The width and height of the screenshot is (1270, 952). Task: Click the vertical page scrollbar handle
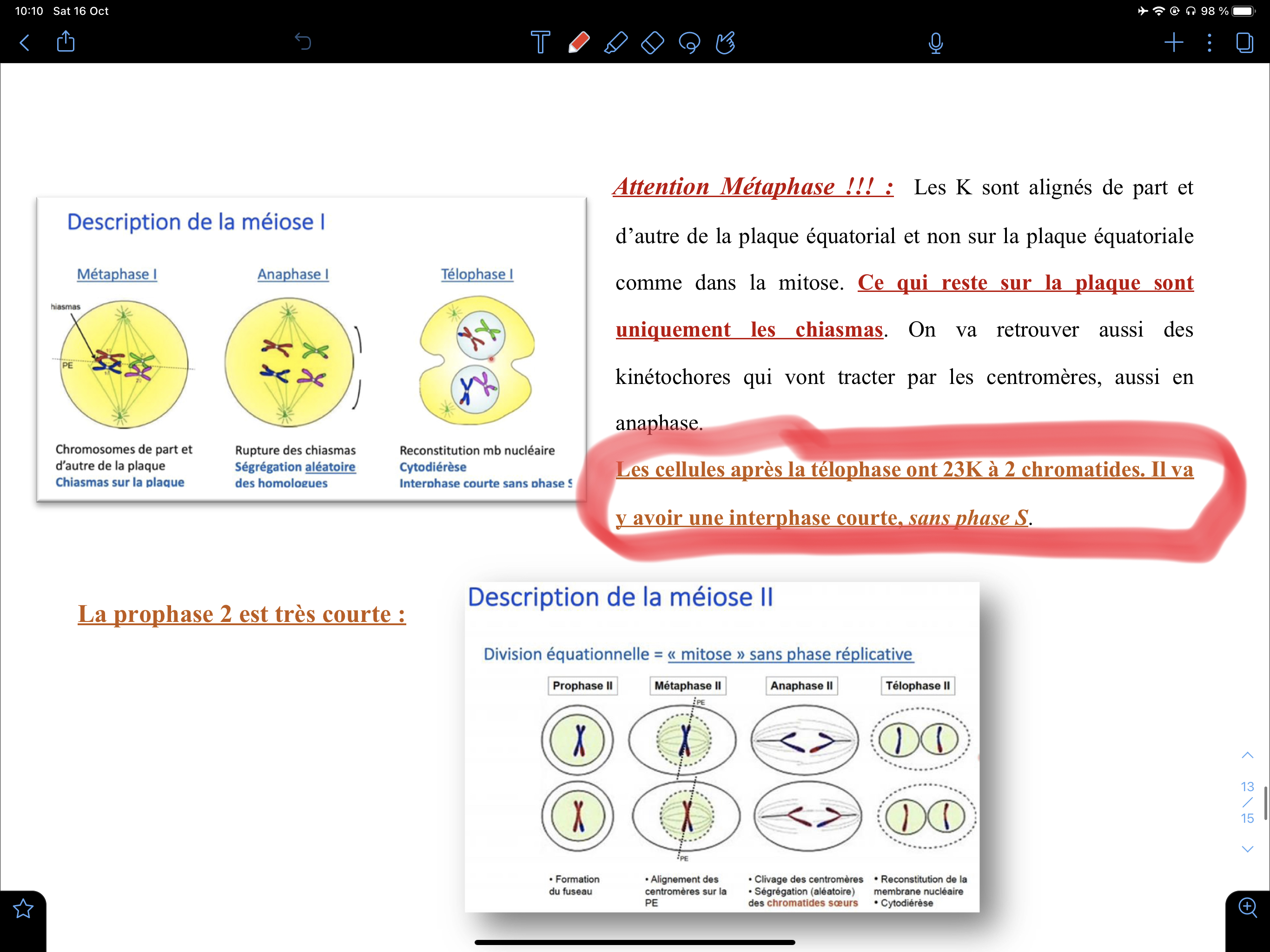pyautogui.click(x=1265, y=802)
